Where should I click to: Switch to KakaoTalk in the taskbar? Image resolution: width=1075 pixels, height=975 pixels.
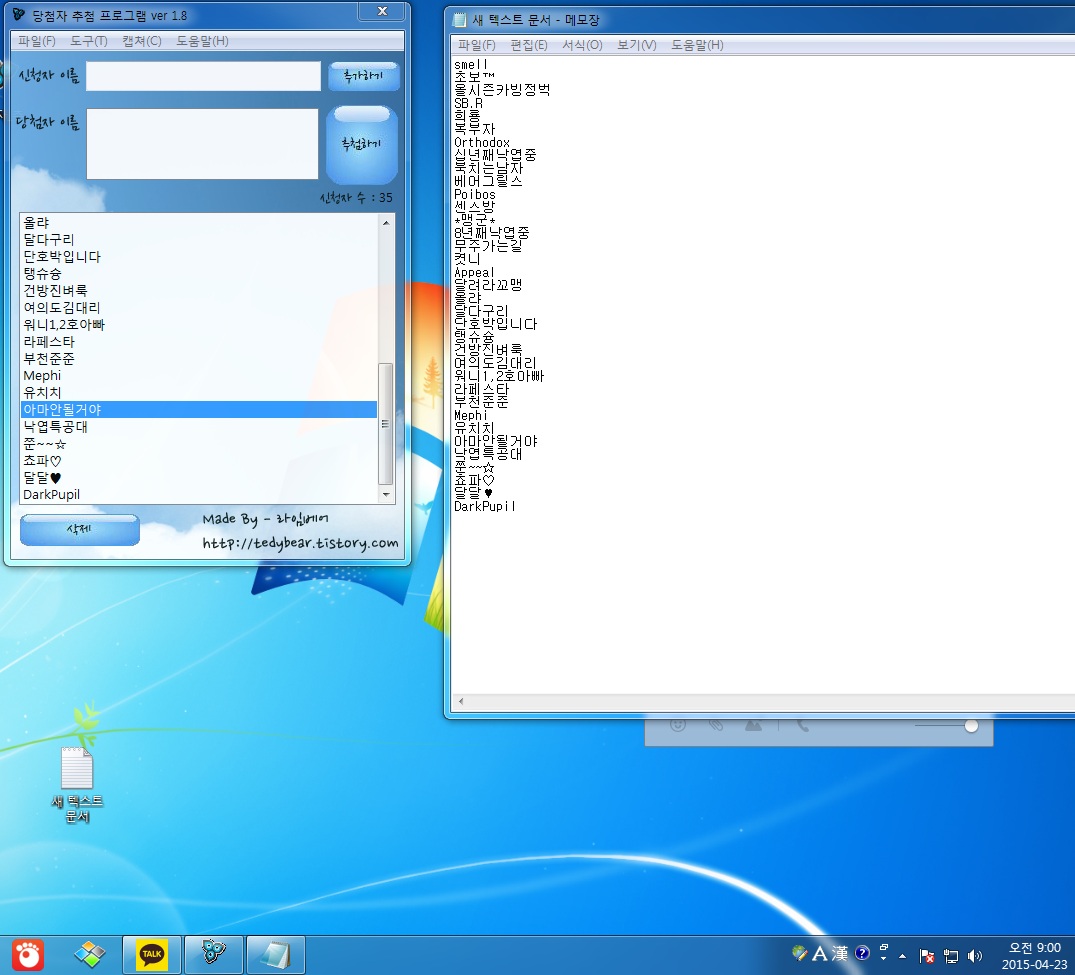152,954
